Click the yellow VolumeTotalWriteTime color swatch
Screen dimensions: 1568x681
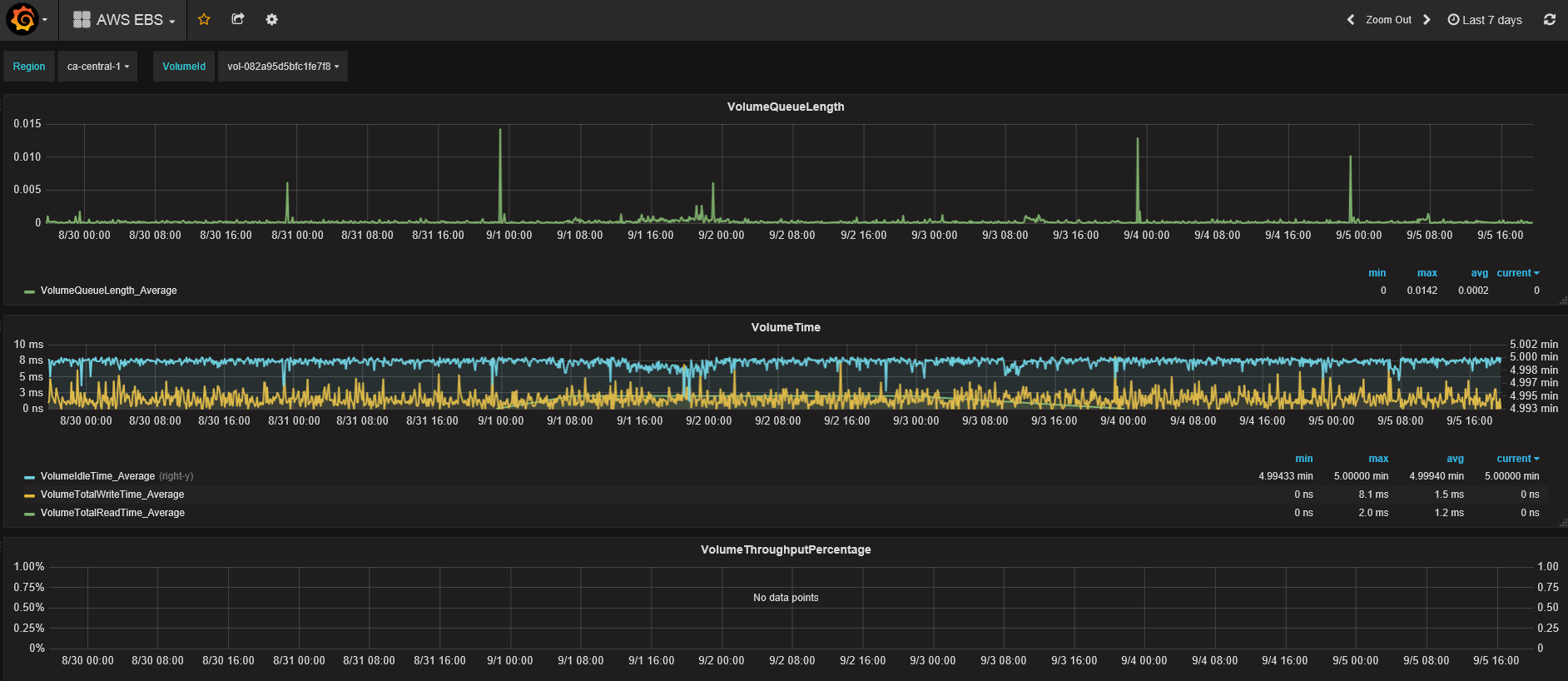tap(30, 495)
